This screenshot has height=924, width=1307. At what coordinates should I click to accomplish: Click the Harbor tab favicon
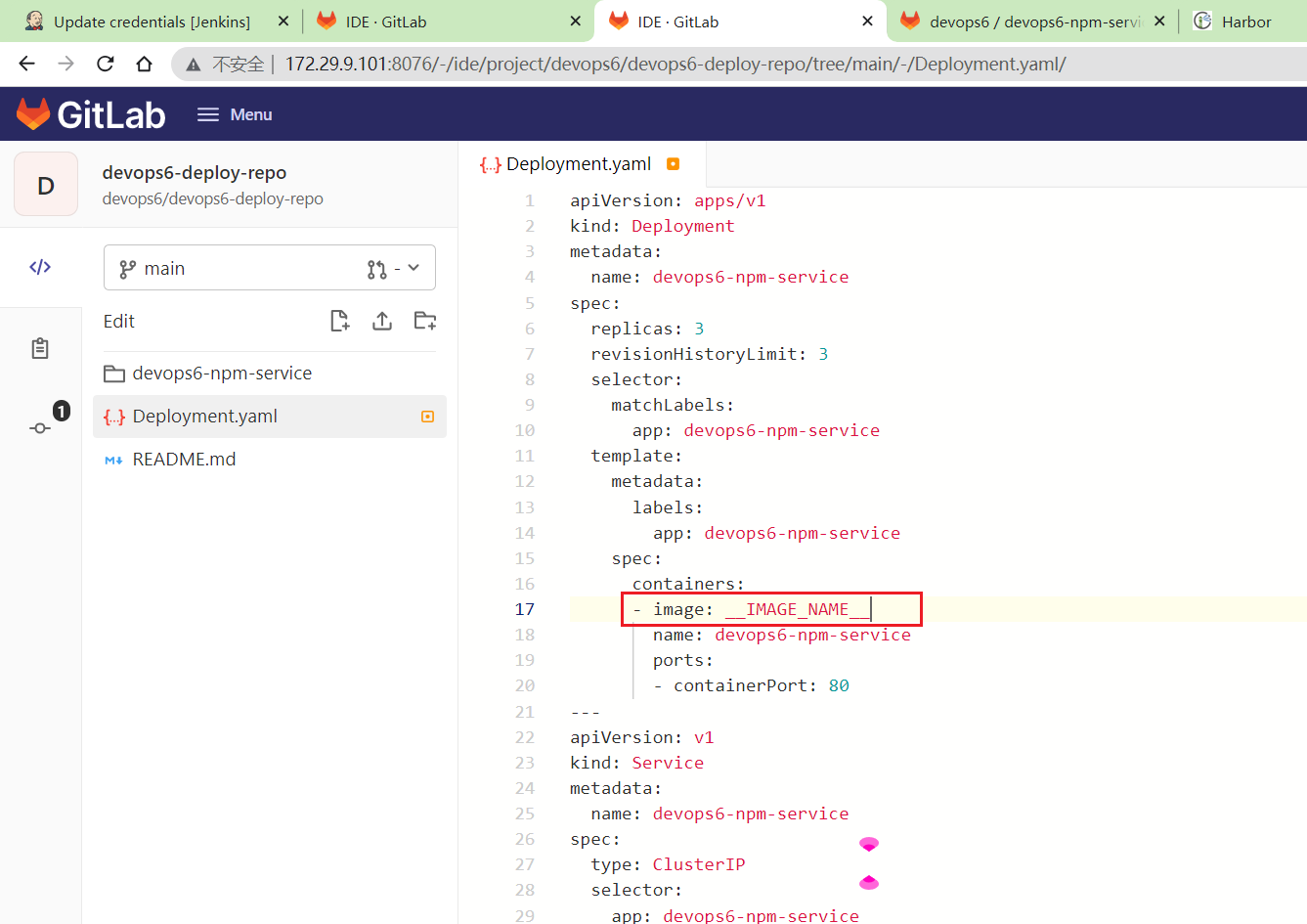point(1202,21)
